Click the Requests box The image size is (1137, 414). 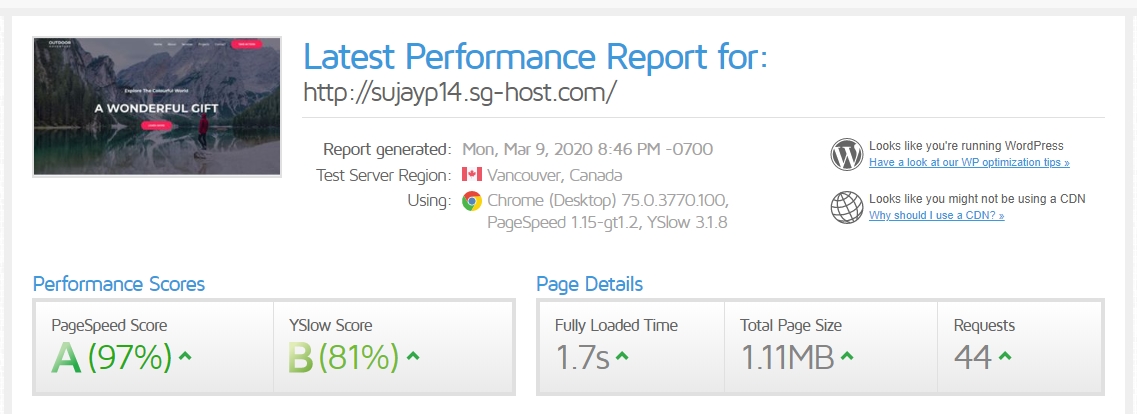(x=1020, y=347)
